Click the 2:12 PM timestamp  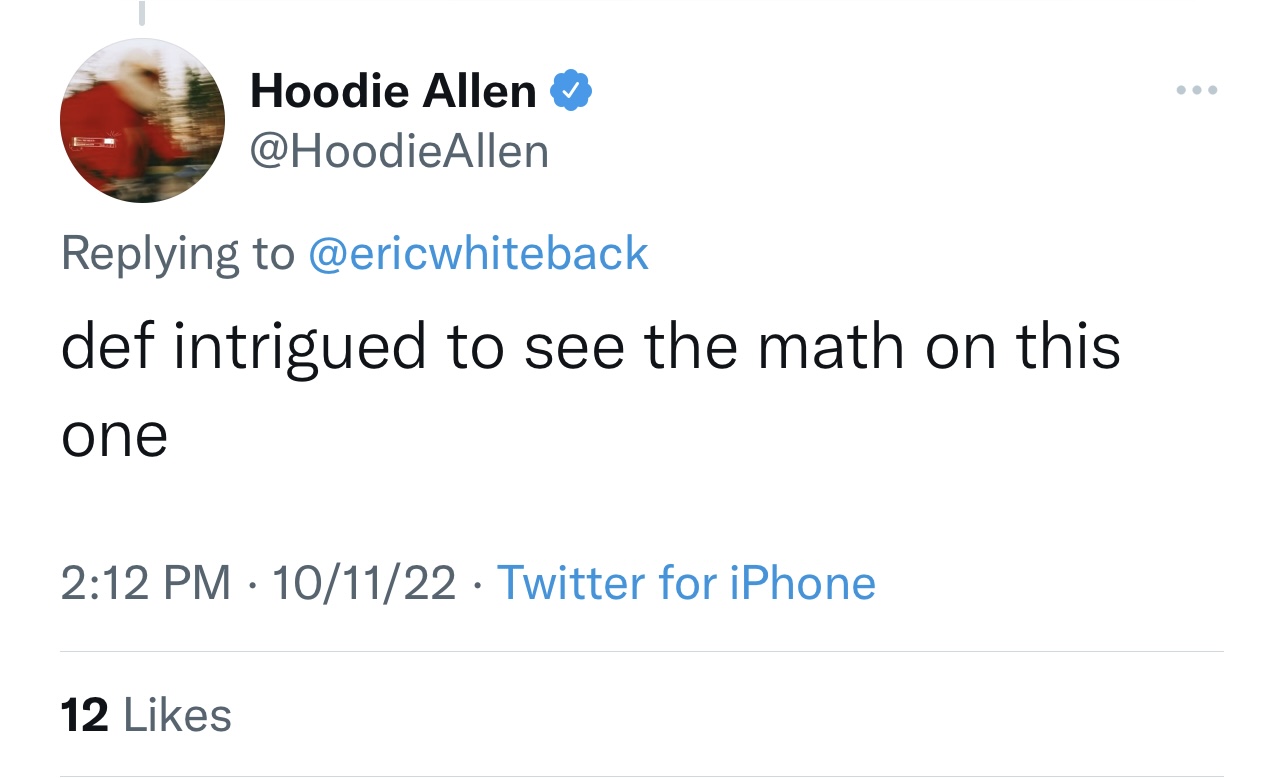coord(146,583)
